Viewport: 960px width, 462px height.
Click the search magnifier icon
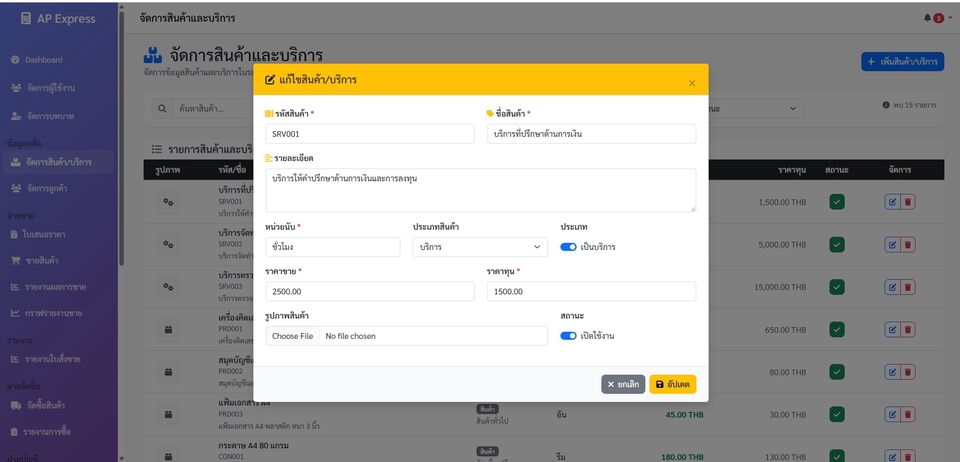click(162, 109)
